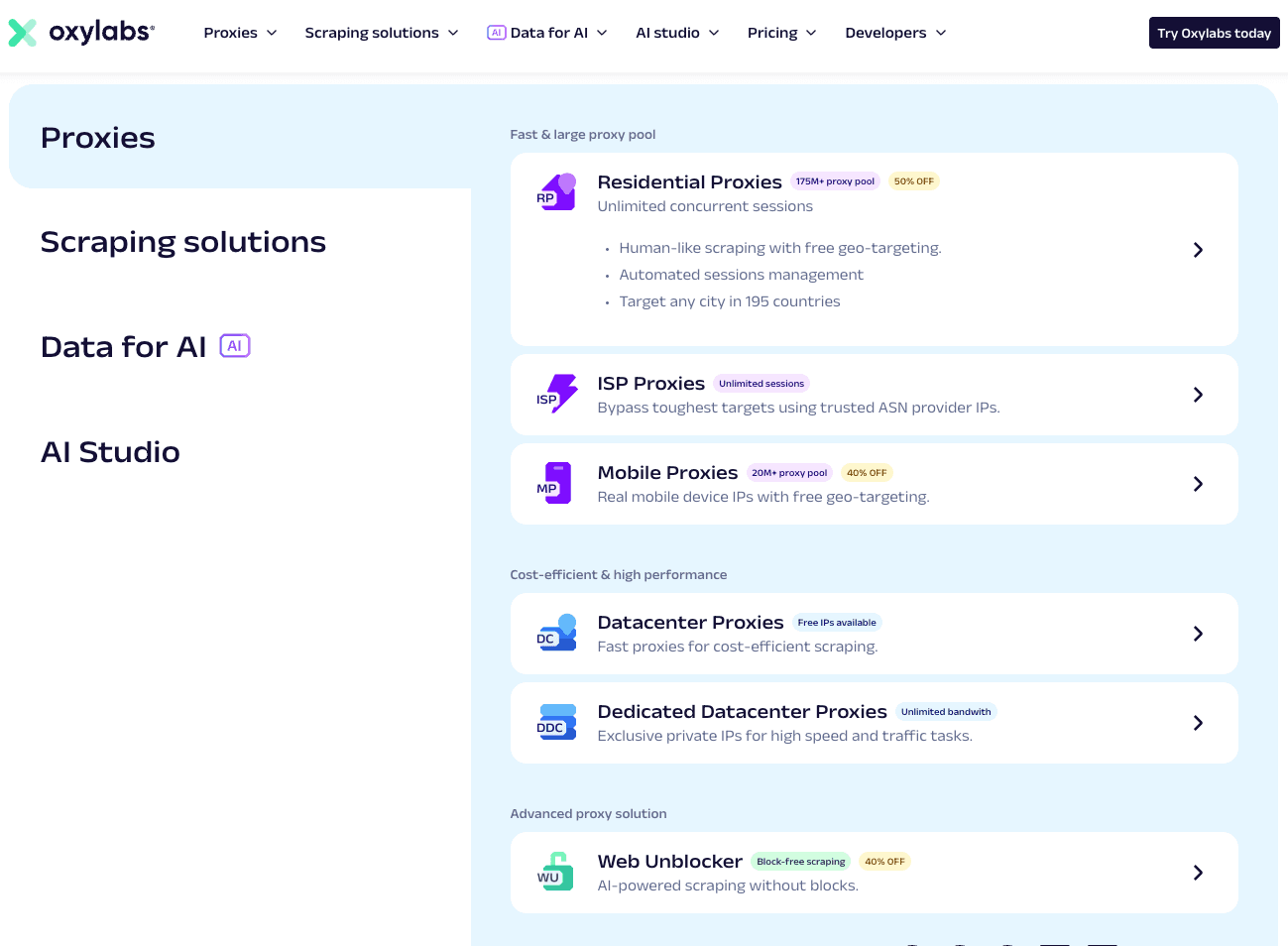Click the Web Unblocker padlock icon
Viewport: 1288px width, 946px height.
[554, 872]
